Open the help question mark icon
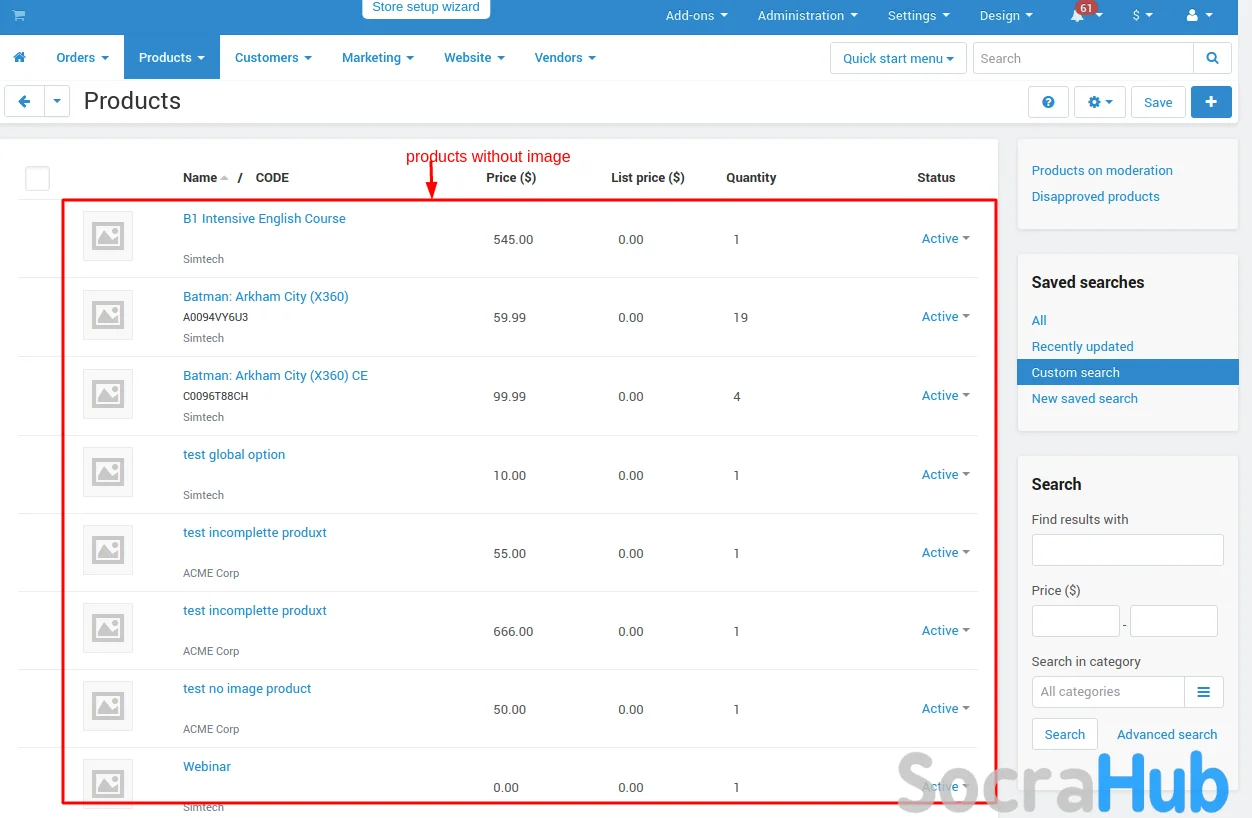This screenshot has height=818, width=1252. click(x=1048, y=102)
